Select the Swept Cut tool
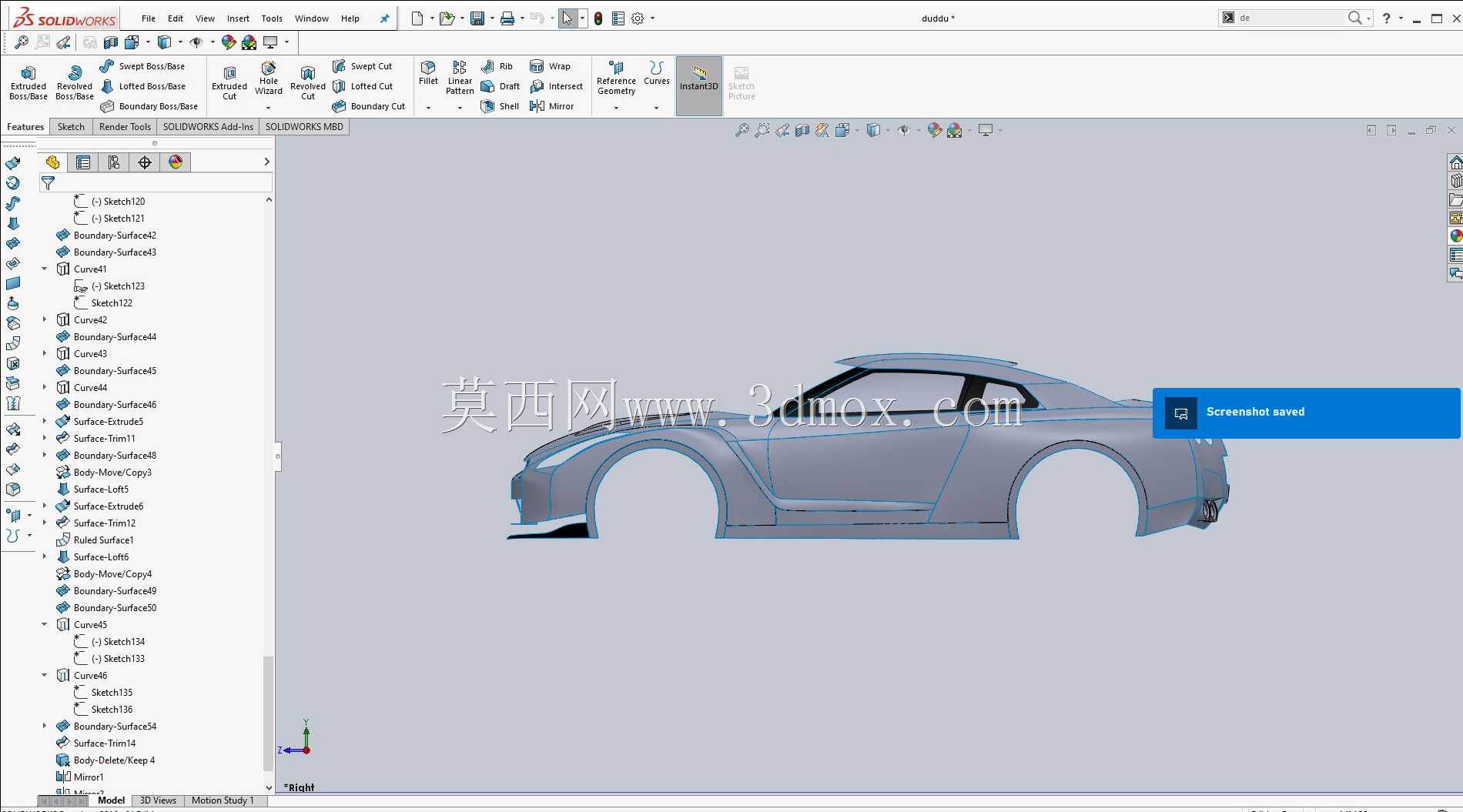This screenshot has height=812, width=1463. tap(362, 66)
